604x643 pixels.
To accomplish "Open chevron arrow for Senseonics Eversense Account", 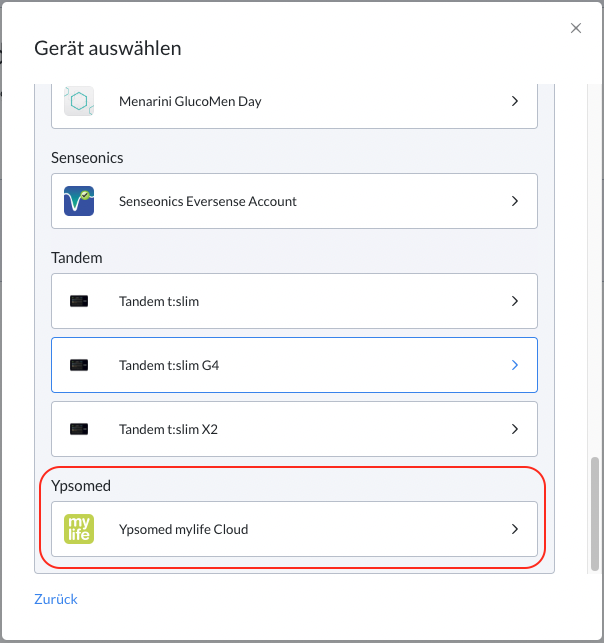I will [515, 201].
